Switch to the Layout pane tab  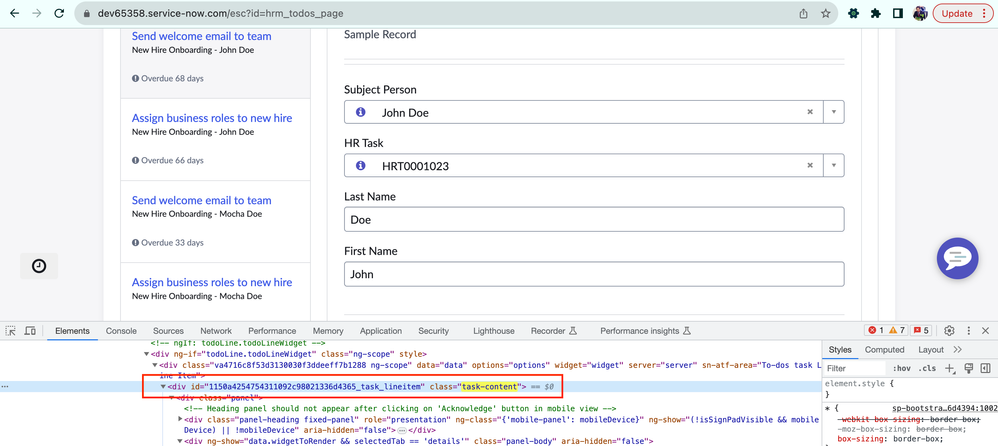tap(931, 349)
